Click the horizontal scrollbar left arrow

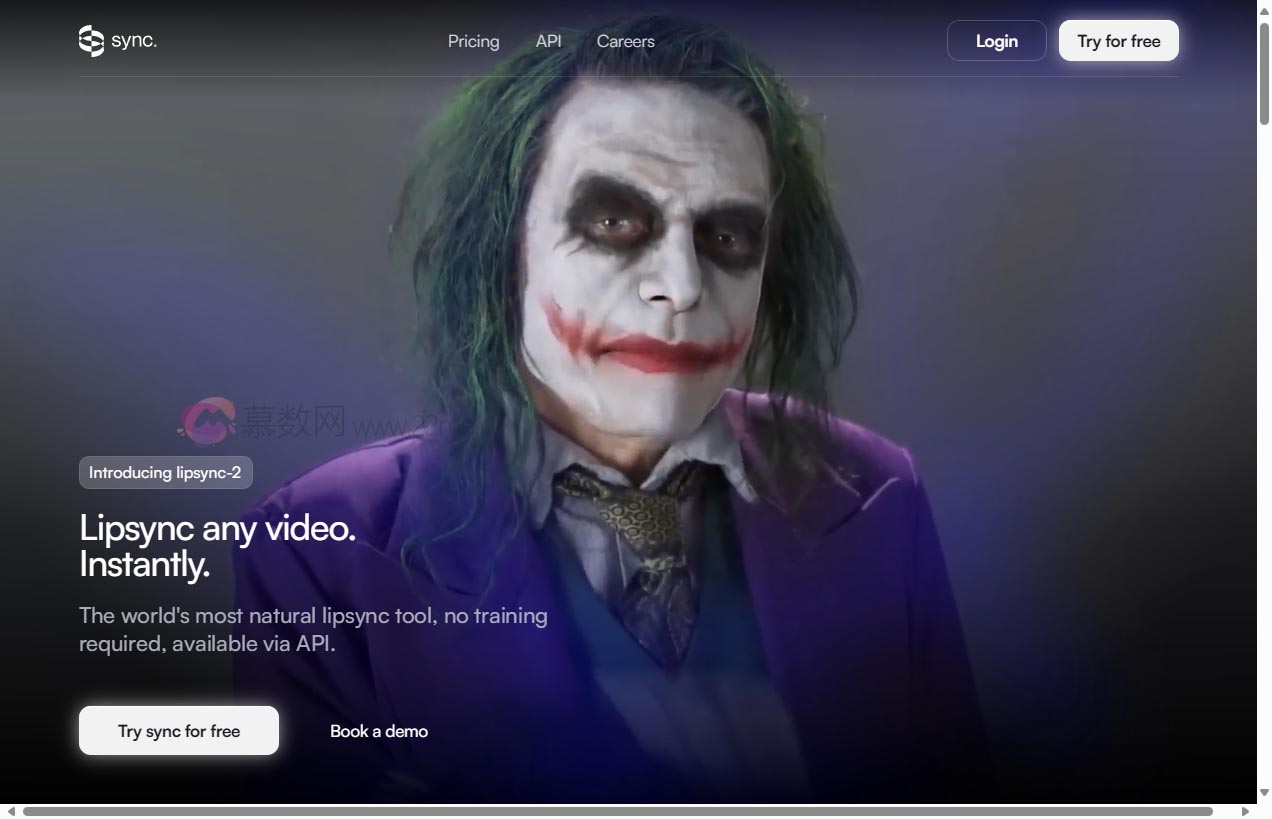[x=10, y=811]
